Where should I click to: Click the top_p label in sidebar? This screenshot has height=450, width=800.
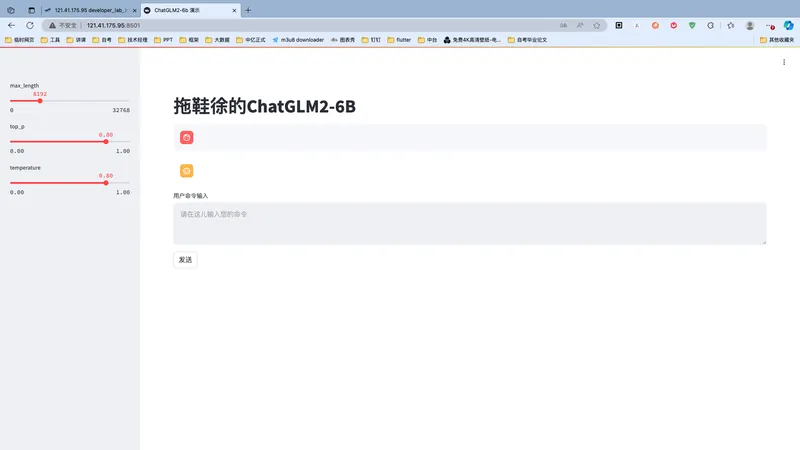click(x=17, y=127)
